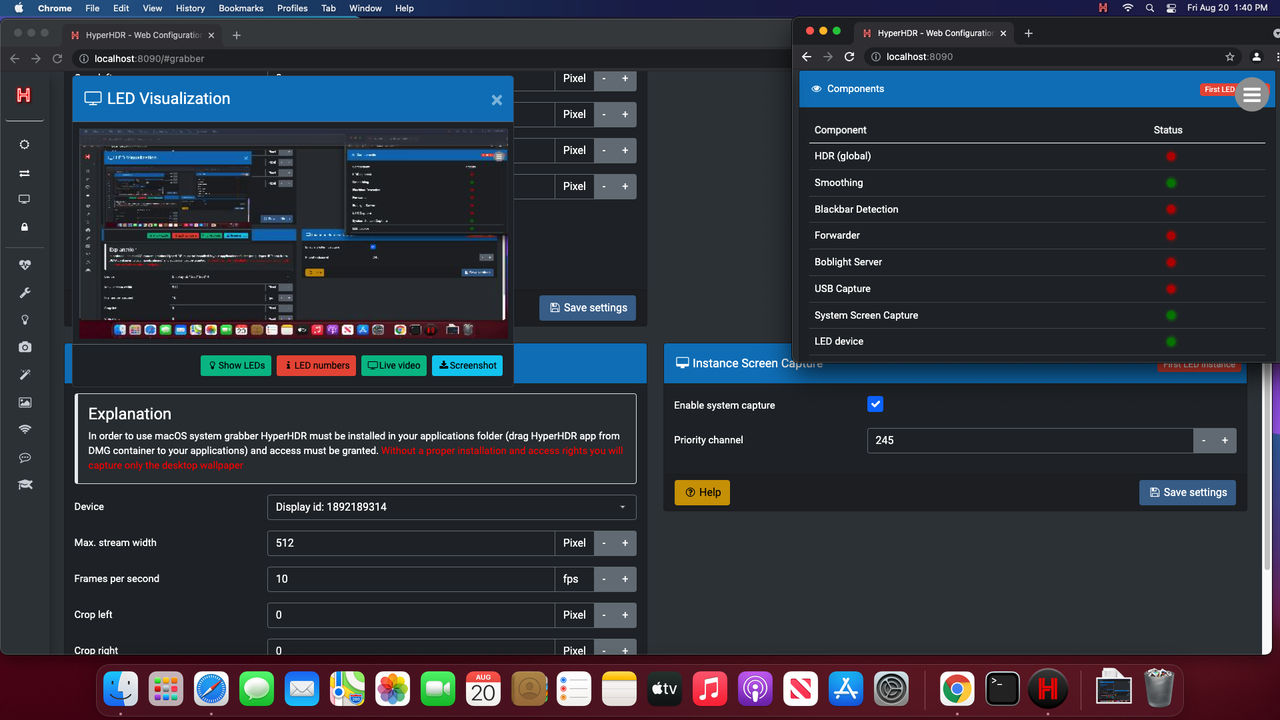1280x720 pixels.
Task: Open the sidebar lightbulb icon
Action: pos(25,320)
